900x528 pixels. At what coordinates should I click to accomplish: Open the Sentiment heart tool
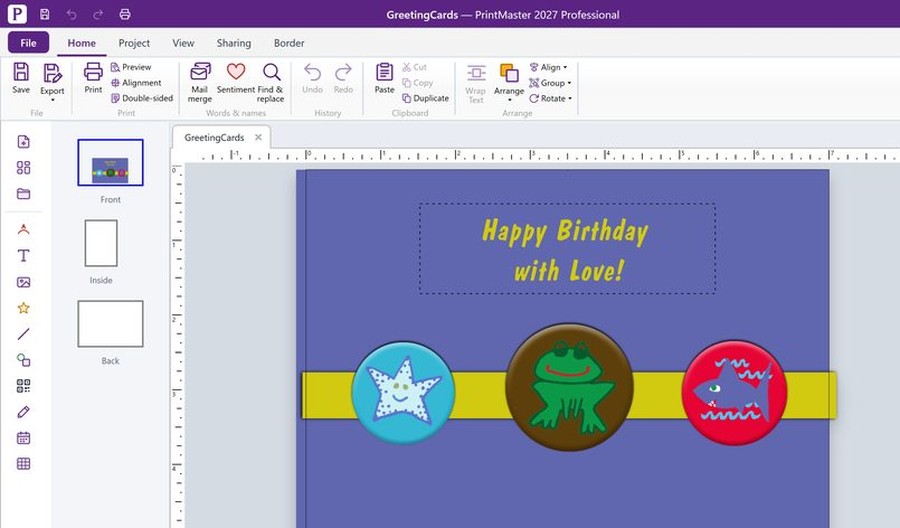[x=236, y=78]
